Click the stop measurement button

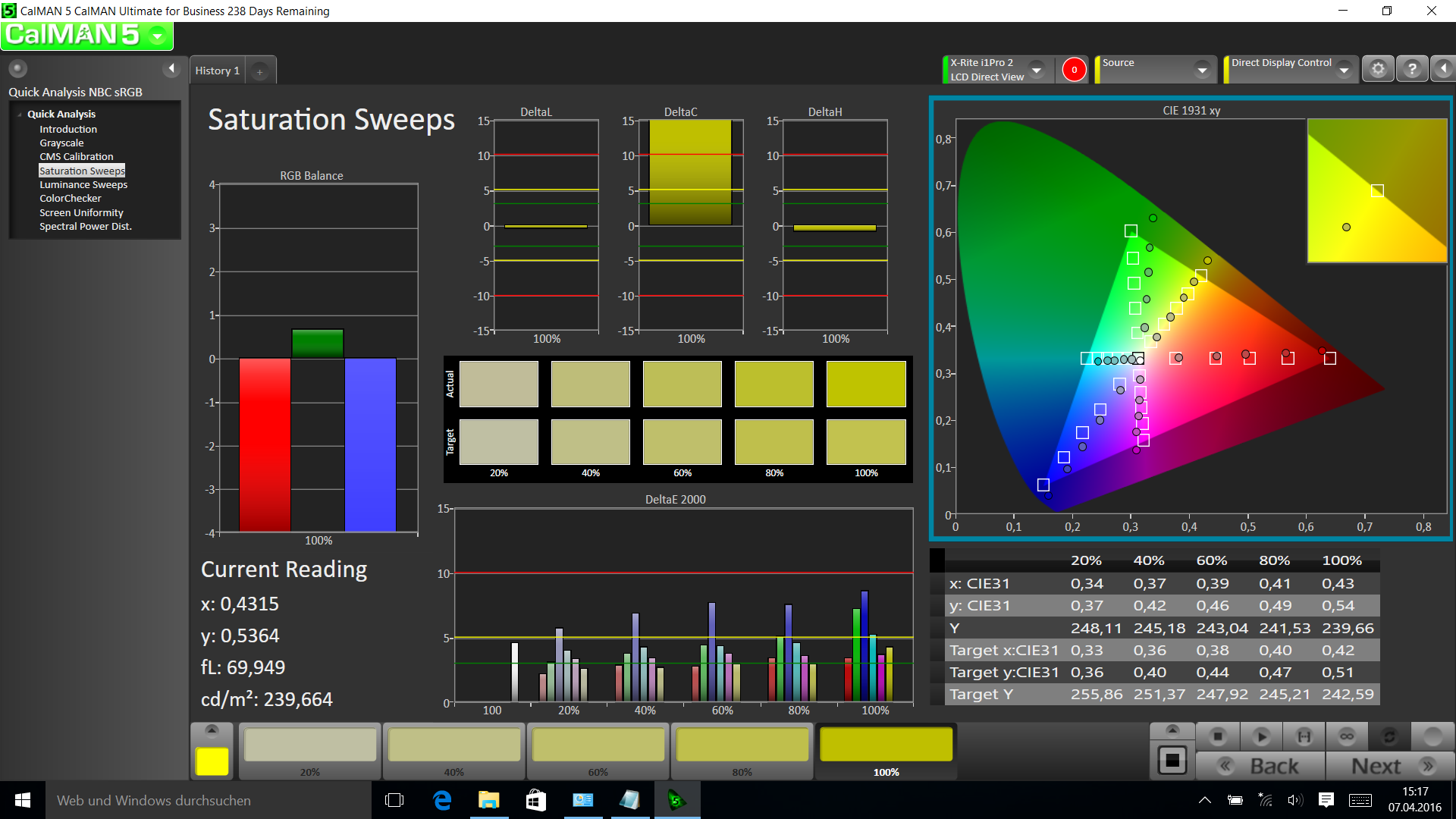(x=1218, y=736)
